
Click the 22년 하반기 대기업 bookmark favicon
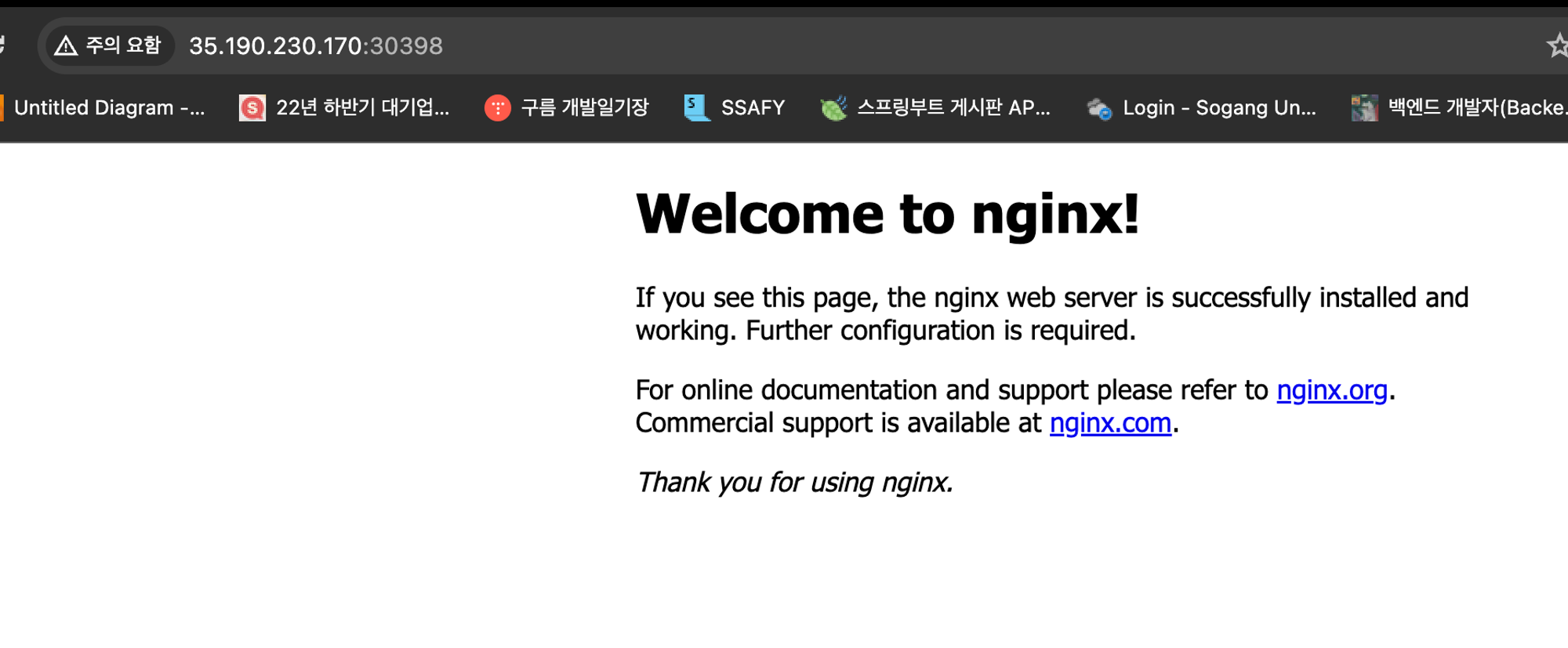252,107
